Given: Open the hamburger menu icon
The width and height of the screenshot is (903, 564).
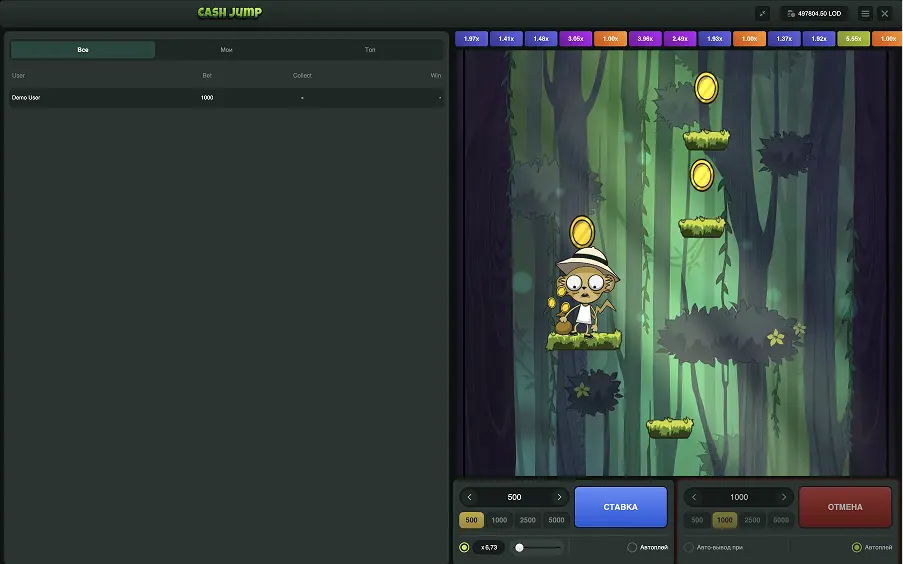Looking at the screenshot, I should tap(865, 14).
